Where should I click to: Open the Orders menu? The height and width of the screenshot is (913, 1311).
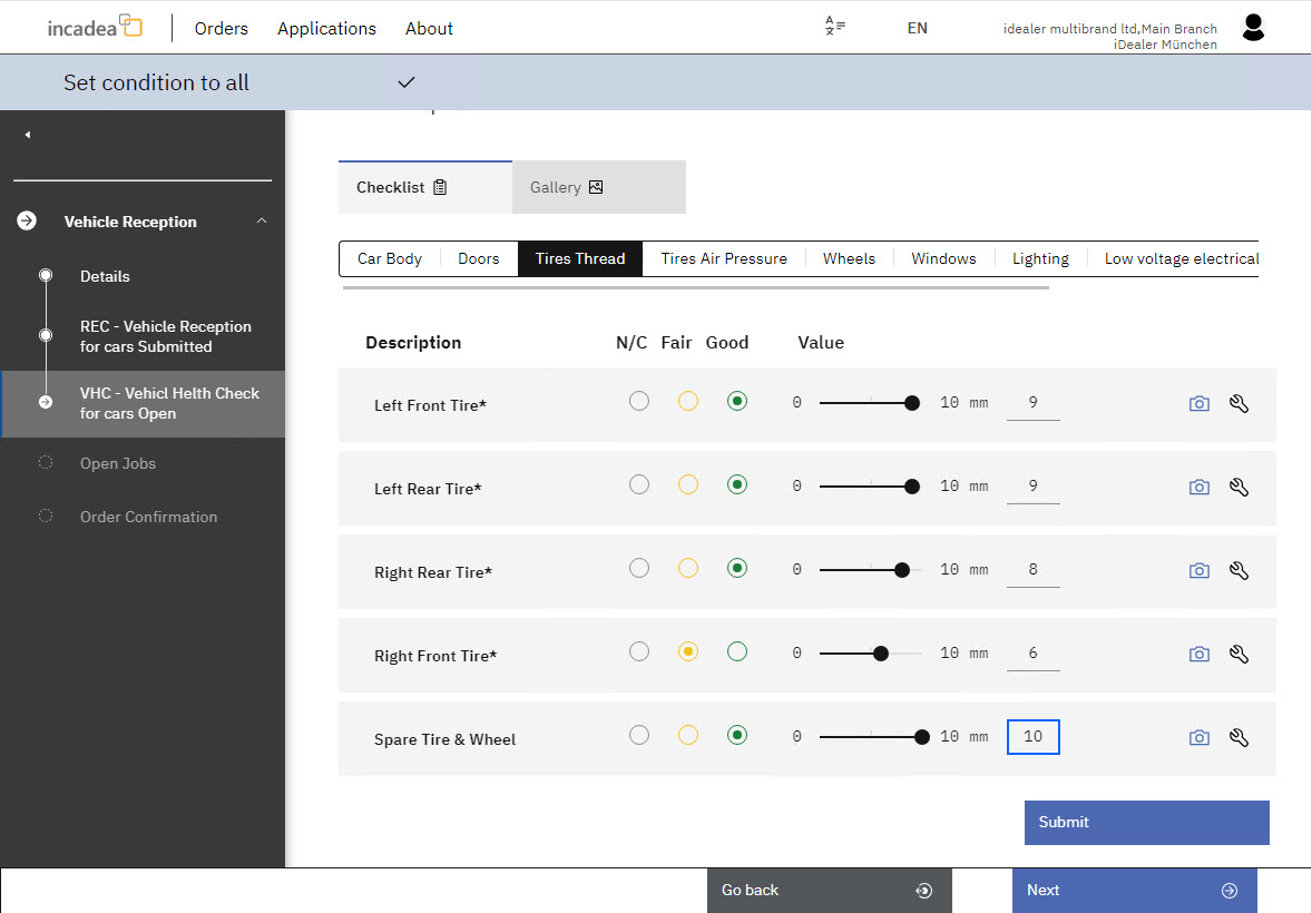click(220, 28)
